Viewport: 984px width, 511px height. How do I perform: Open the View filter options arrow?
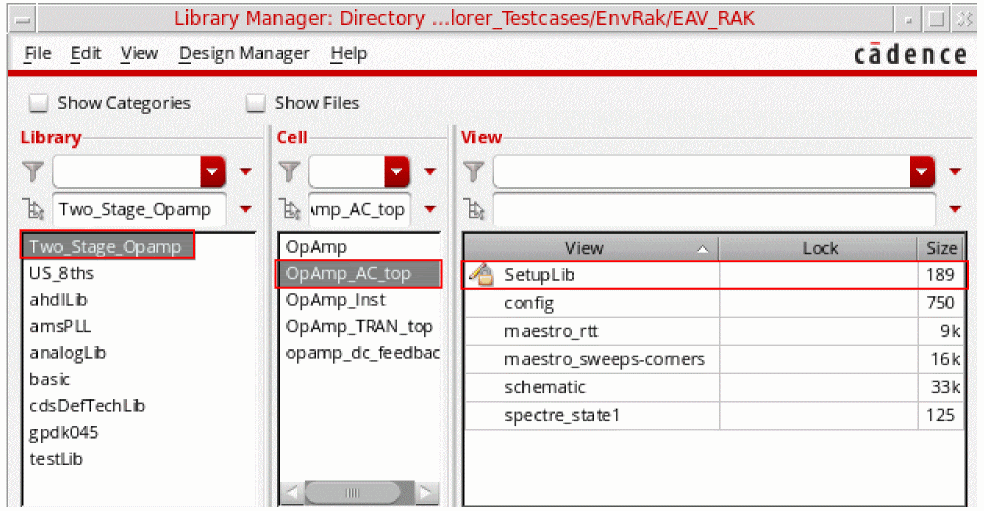click(x=955, y=171)
